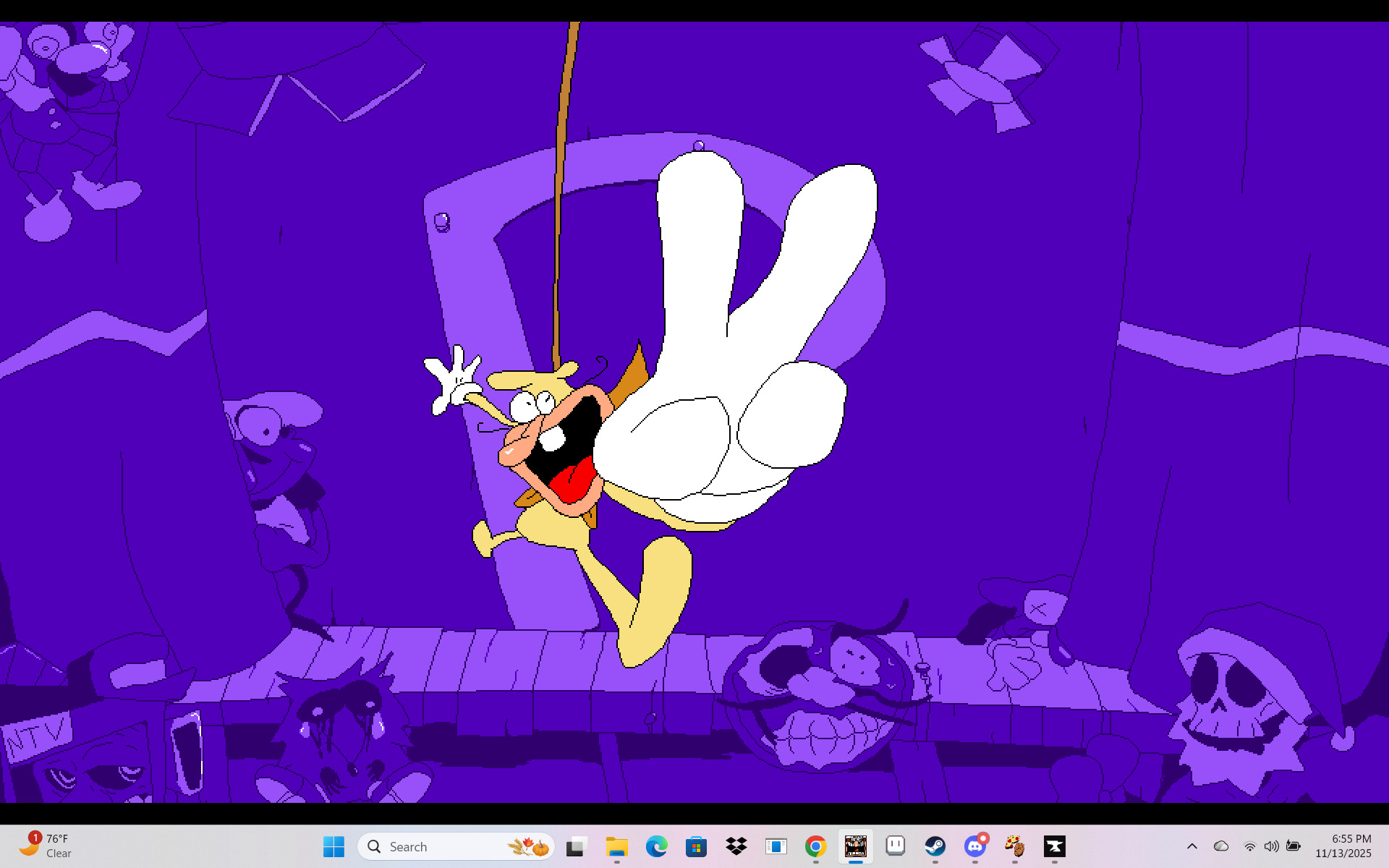The width and height of the screenshot is (1389, 868).
Task: Open Task View from the taskbar
Action: click(576, 846)
